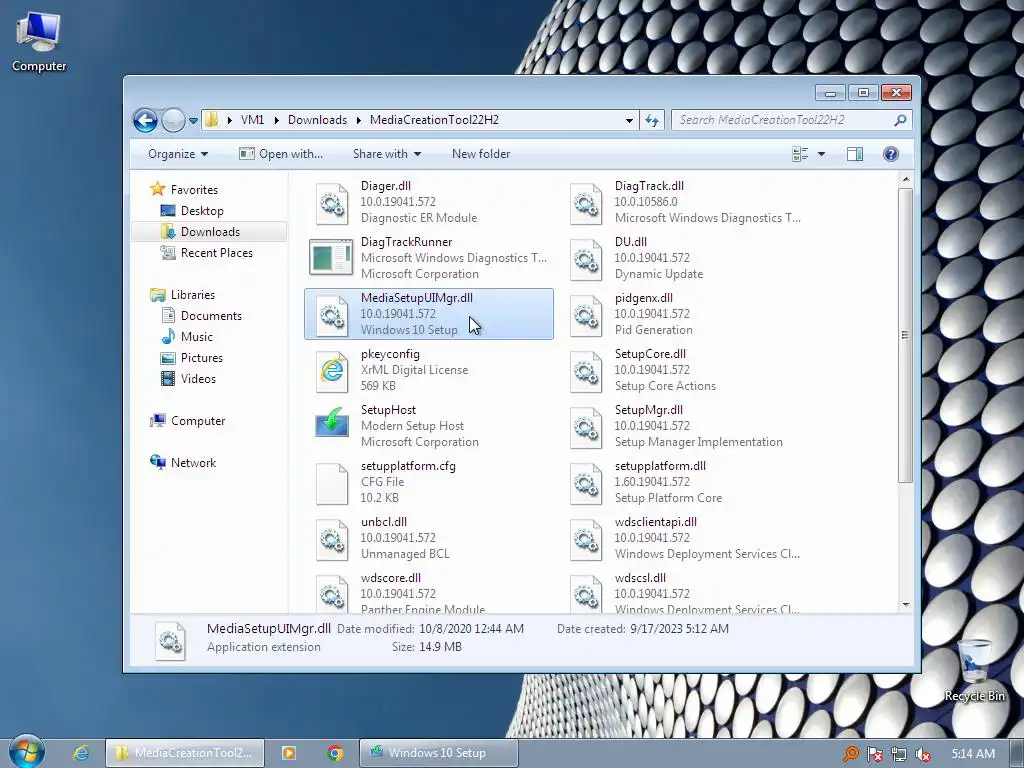This screenshot has height=768, width=1024.
Task: Select the Diager.dll file icon
Action: (332, 203)
